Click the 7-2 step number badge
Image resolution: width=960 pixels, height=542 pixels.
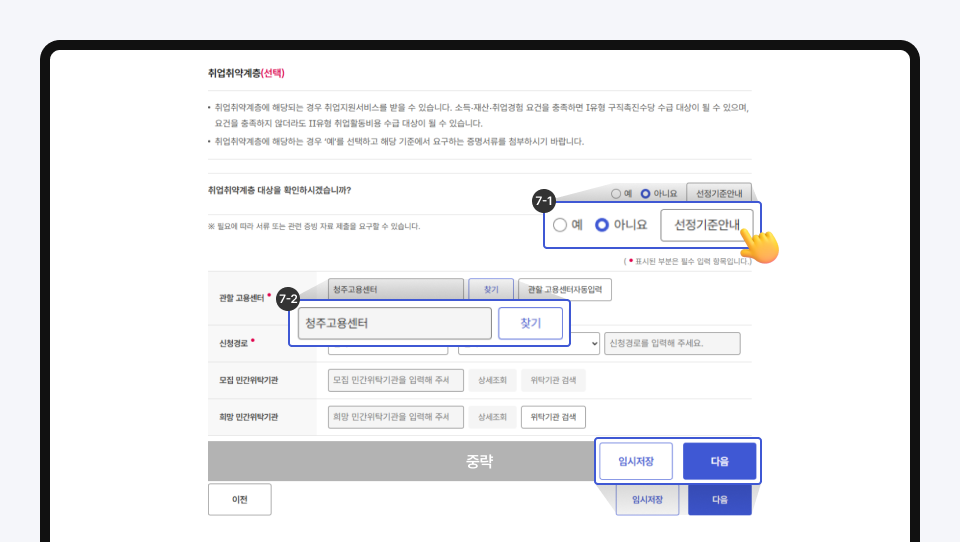(x=289, y=298)
